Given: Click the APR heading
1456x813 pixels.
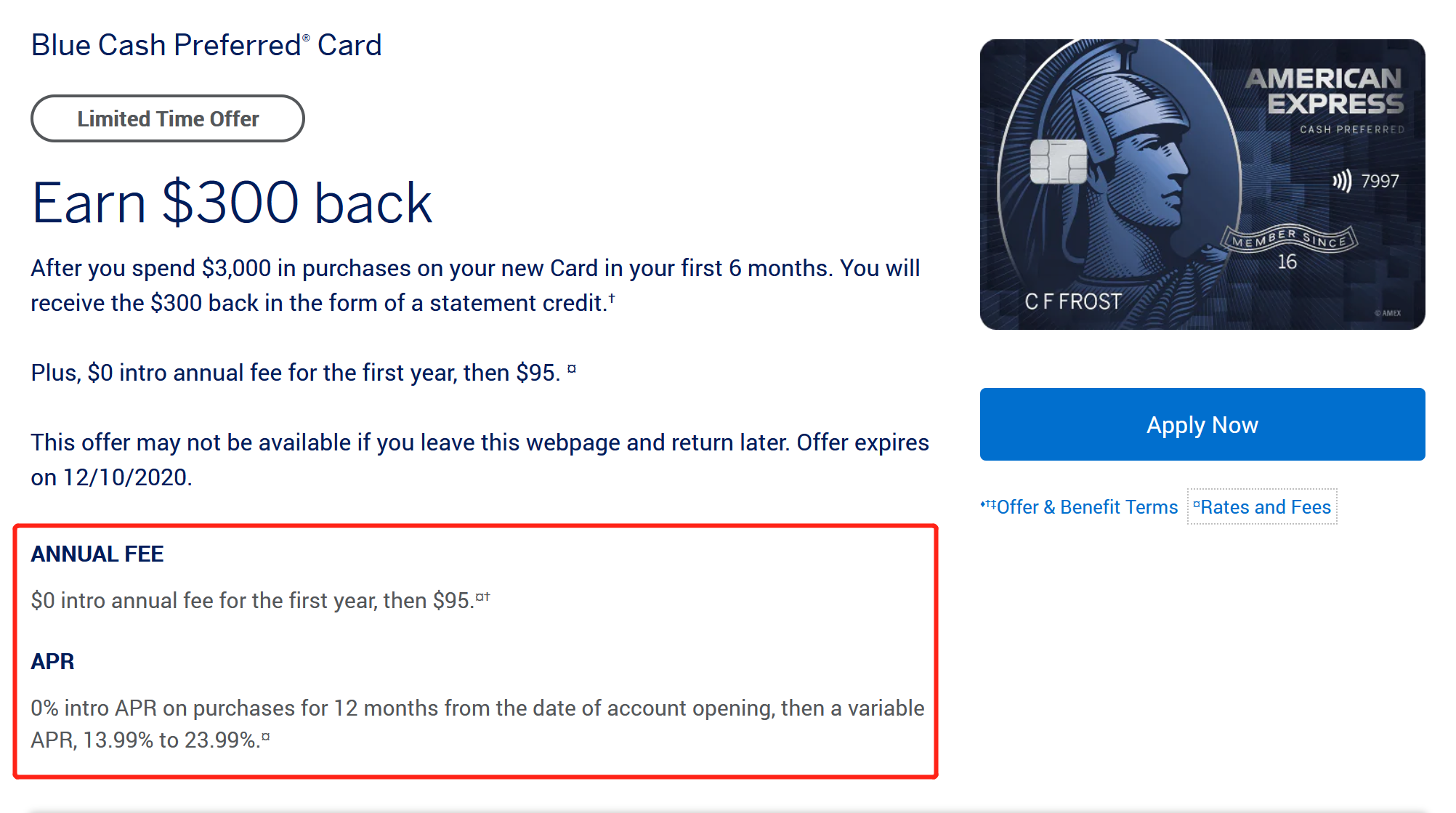Looking at the screenshot, I should pyautogui.click(x=52, y=662).
